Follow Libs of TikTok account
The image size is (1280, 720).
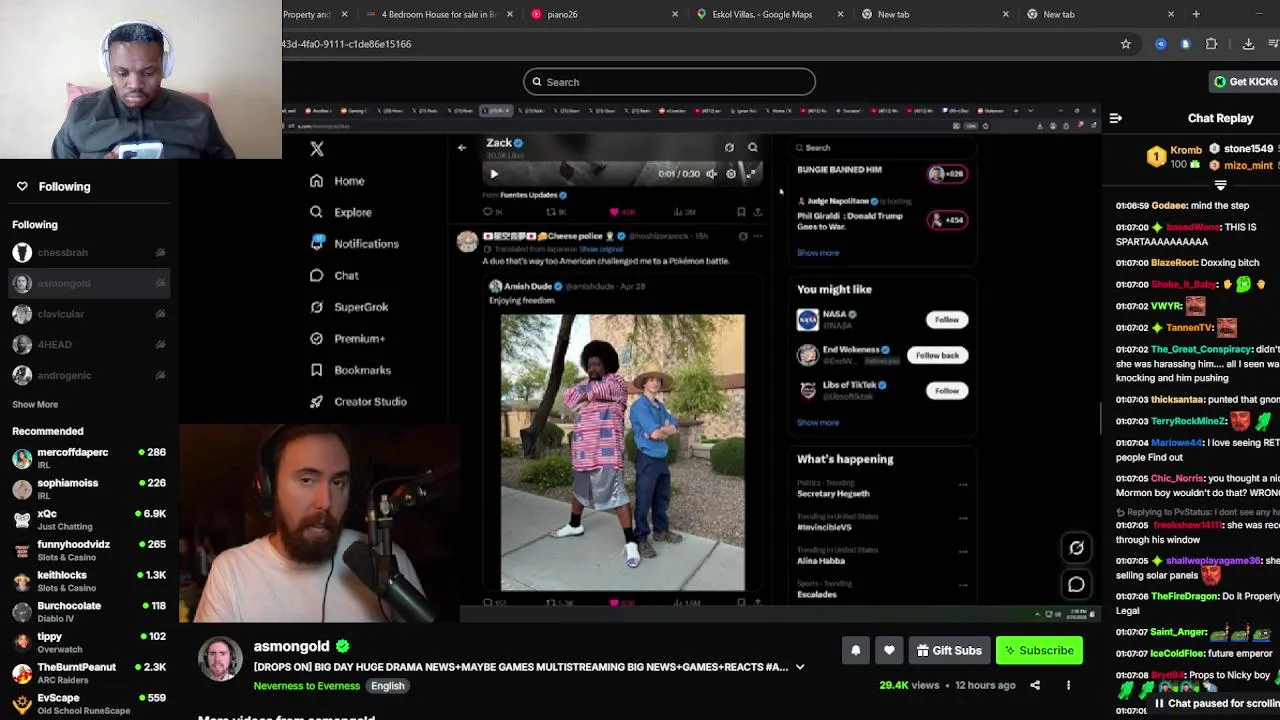pyautogui.click(x=946, y=391)
